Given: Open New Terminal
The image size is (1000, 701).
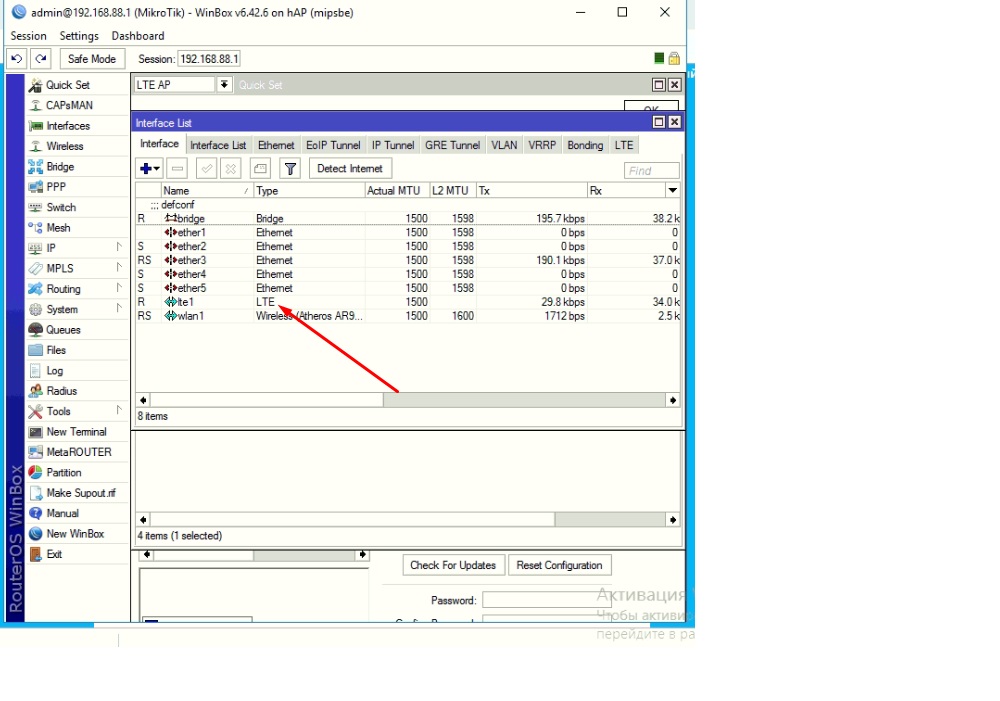Looking at the screenshot, I should point(76,432).
